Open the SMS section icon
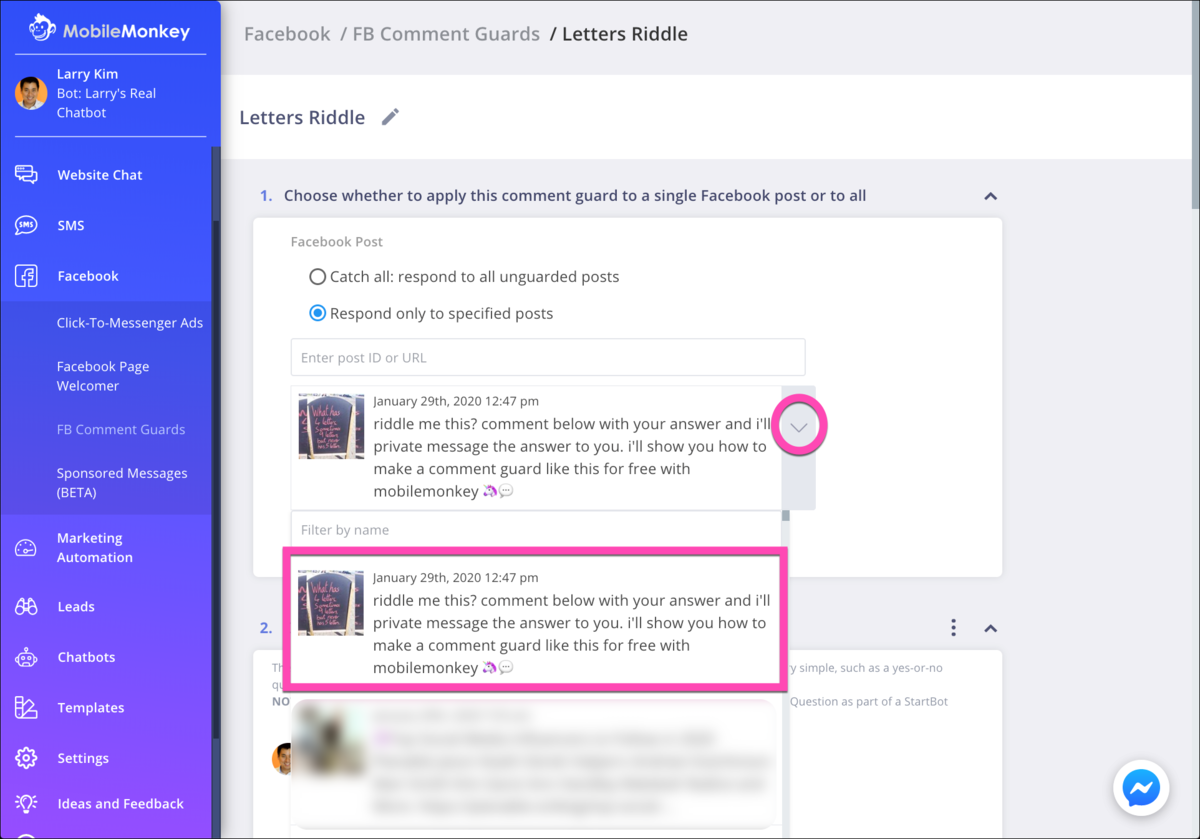Image resolution: width=1200 pixels, height=839 pixels. pos(25,225)
